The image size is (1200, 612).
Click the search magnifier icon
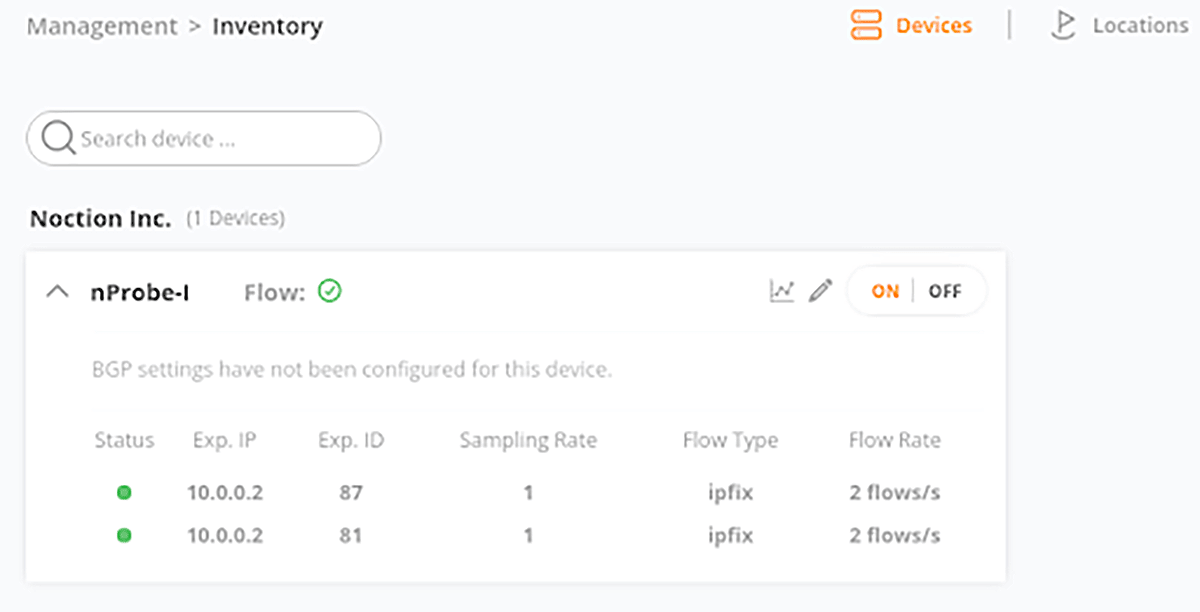(59, 138)
